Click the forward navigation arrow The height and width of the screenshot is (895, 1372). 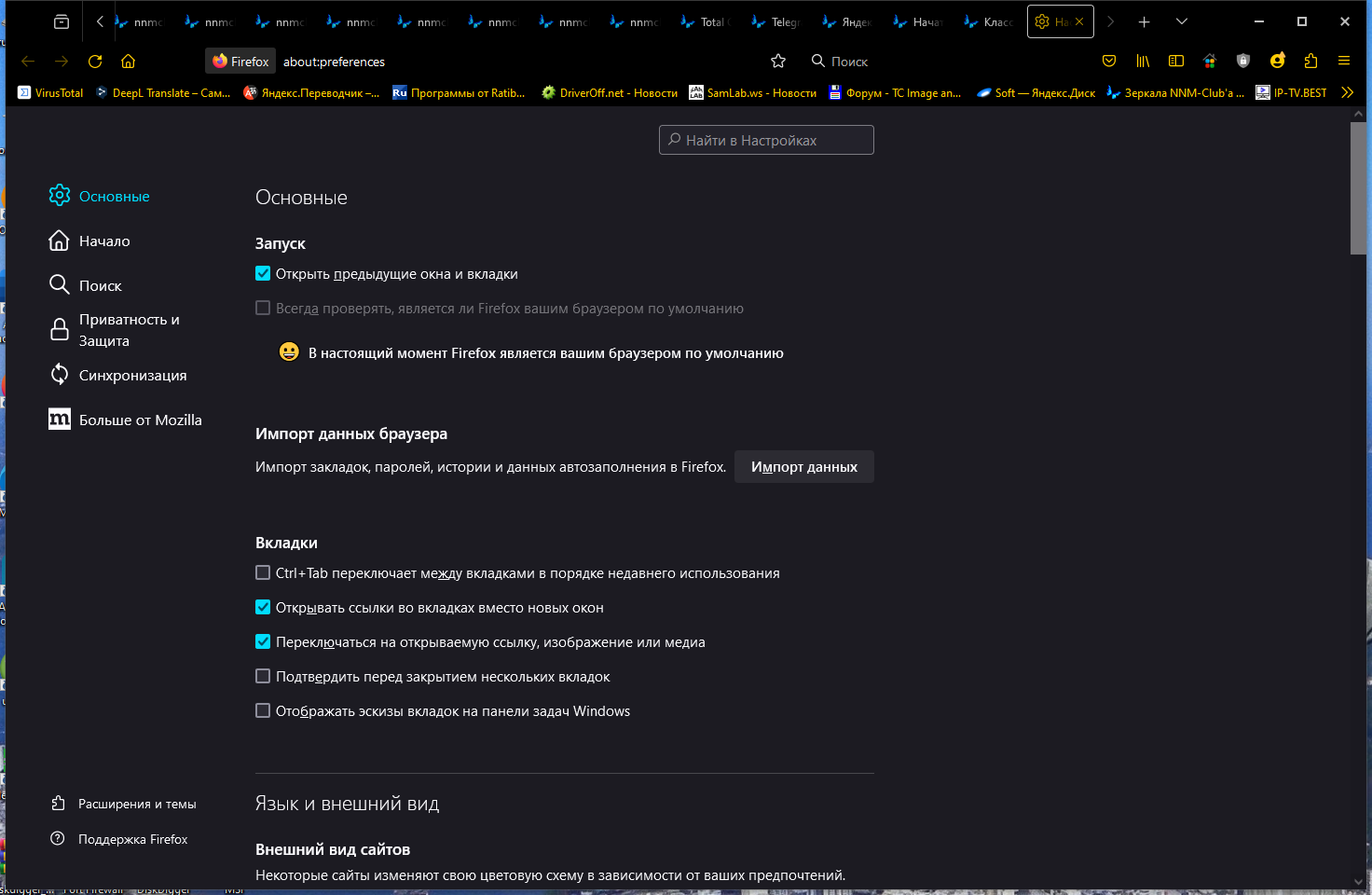(62, 62)
